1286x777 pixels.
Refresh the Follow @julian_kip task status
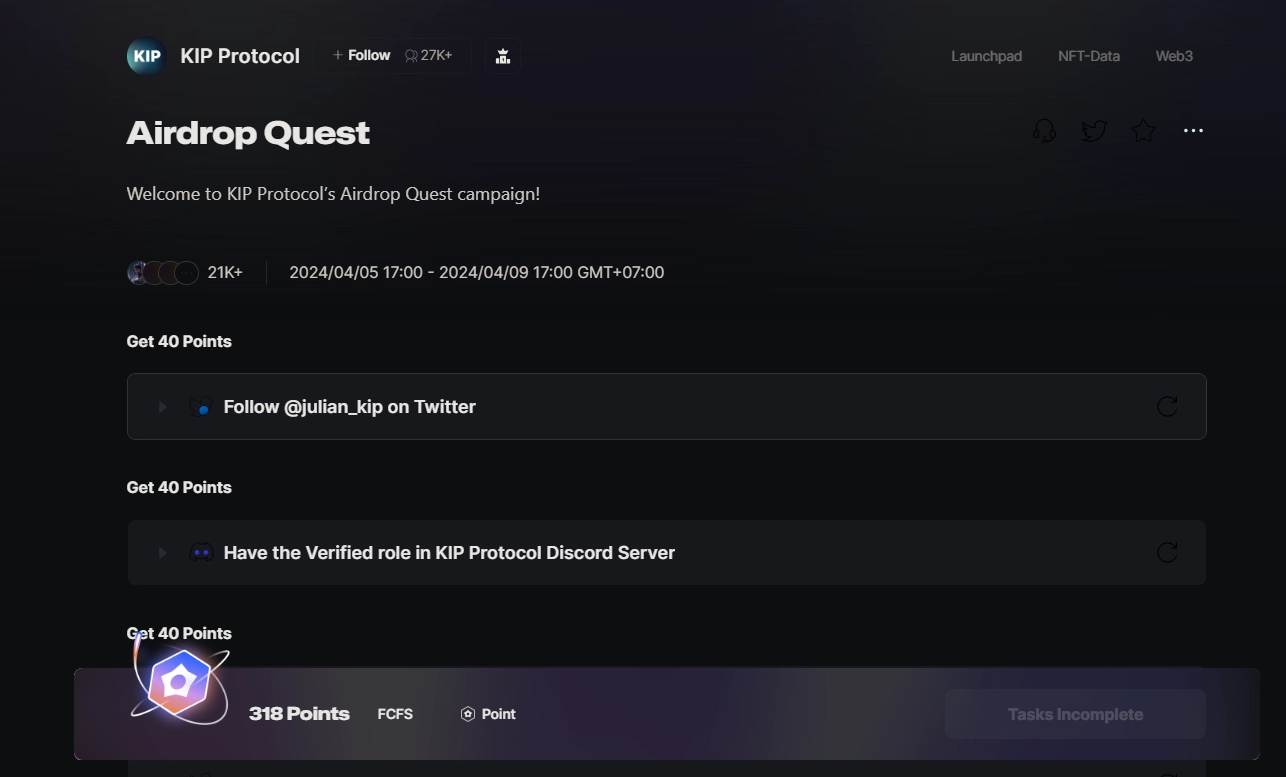1167,406
